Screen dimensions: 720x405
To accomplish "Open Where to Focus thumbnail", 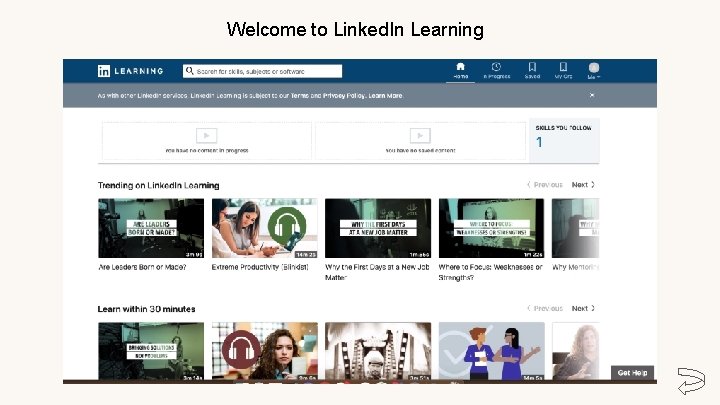I will coord(491,228).
